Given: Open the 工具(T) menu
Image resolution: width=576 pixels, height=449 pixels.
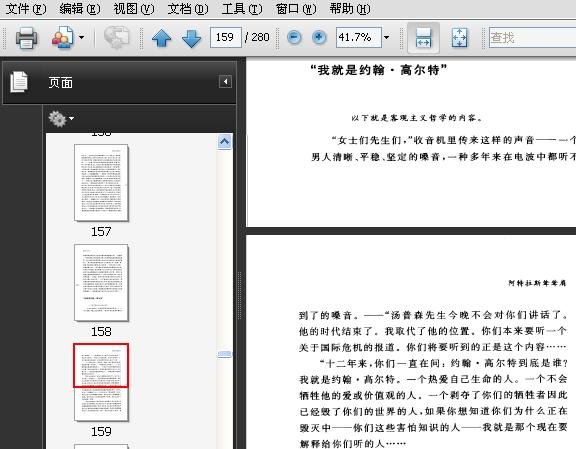Looking at the screenshot, I should point(242,8).
